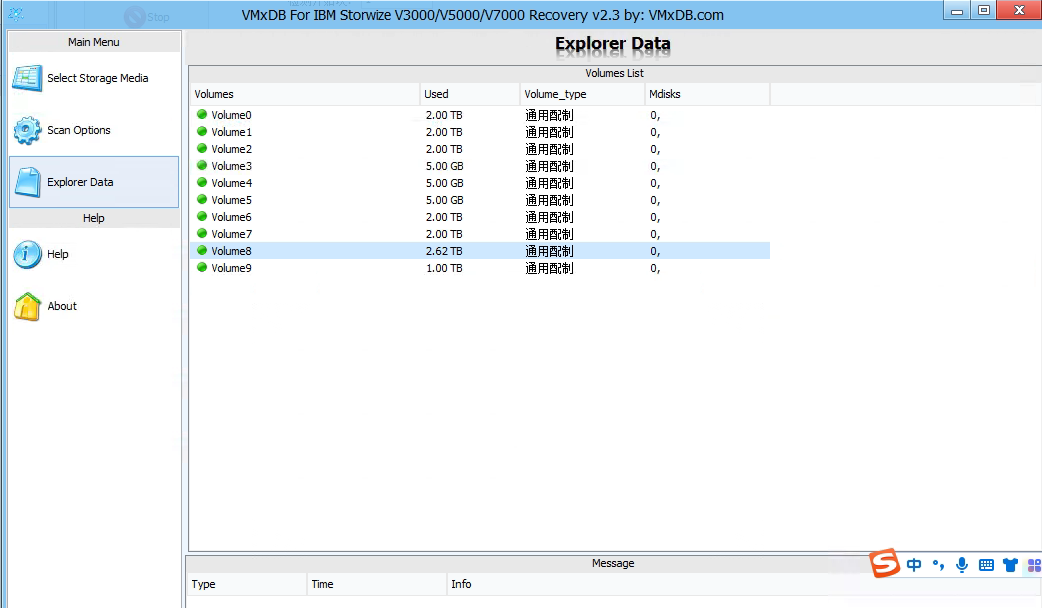Click the IME skin shirt icon
Image resolution: width=1042 pixels, height=608 pixels.
pyautogui.click(x=1011, y=565)
